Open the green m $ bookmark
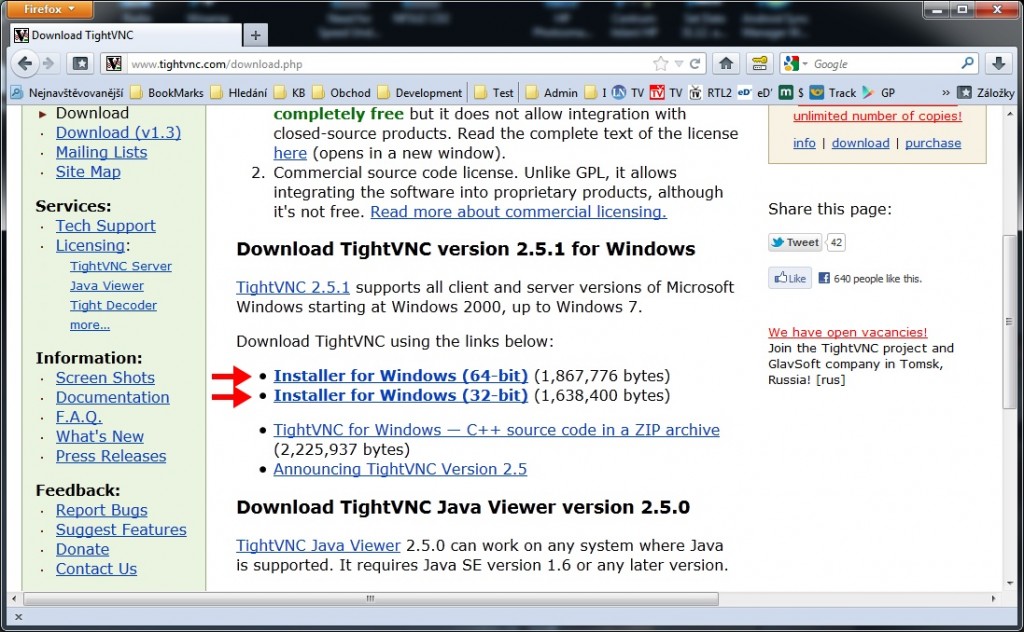1024x632 pixels. (x=792, y=93)
